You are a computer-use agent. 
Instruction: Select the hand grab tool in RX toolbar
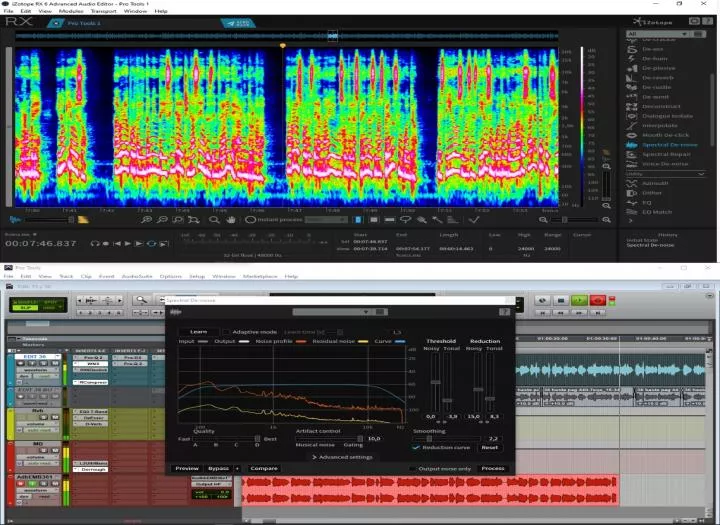tap(231, 220)
